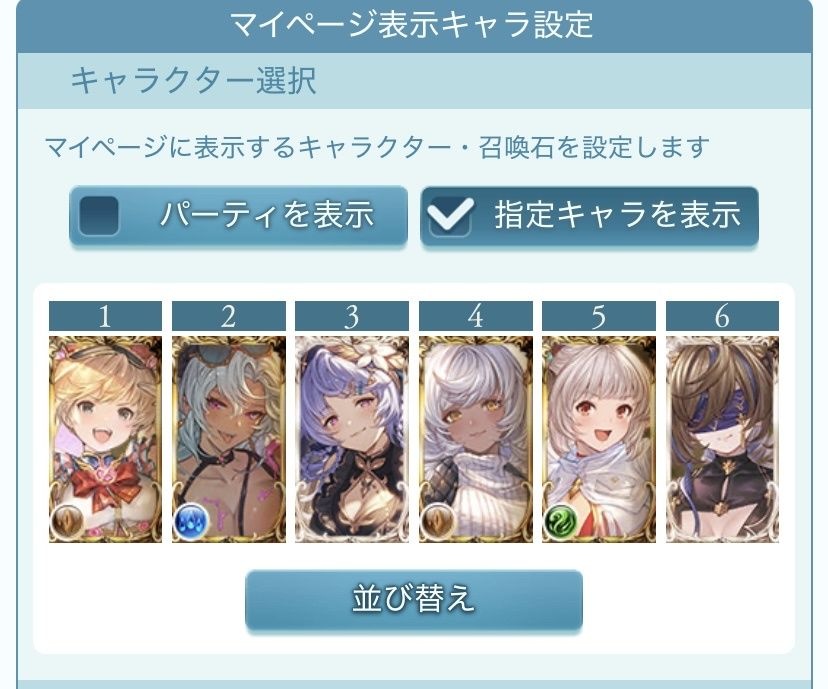Click the 並び替え sort button
This screenshot has height=689, width=828.
click(414, 599)
